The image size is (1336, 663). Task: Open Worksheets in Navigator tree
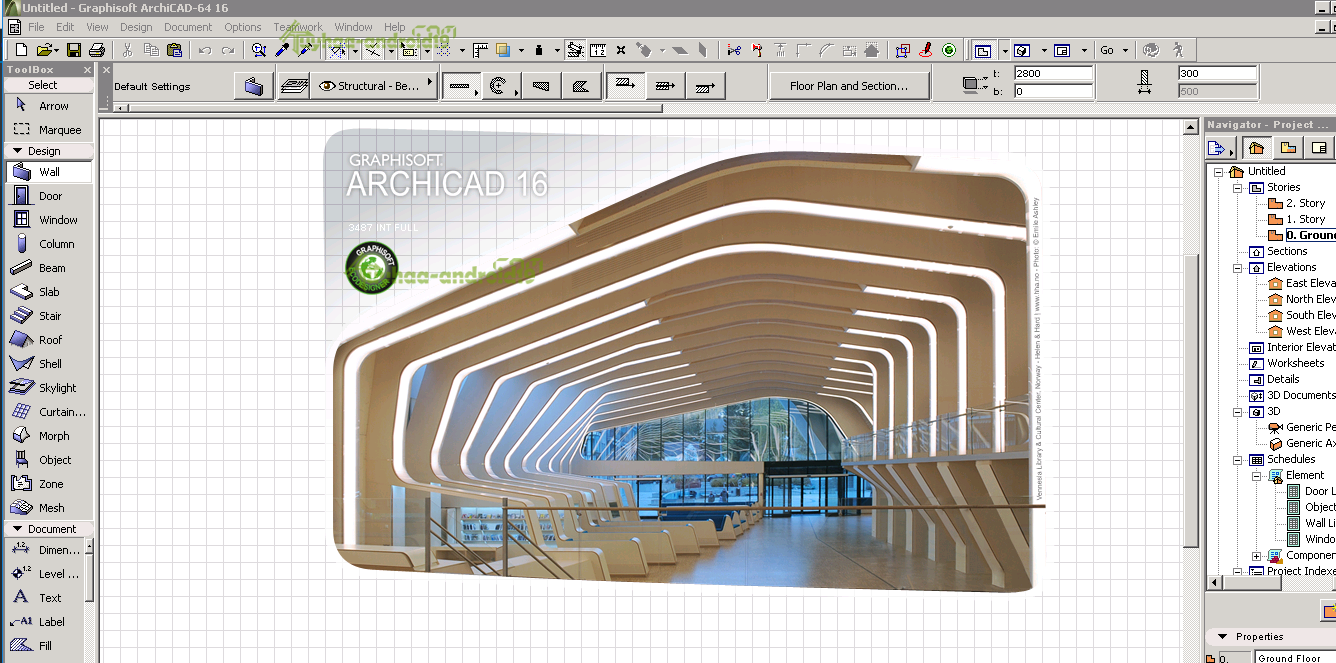[x=1295, y=363]
